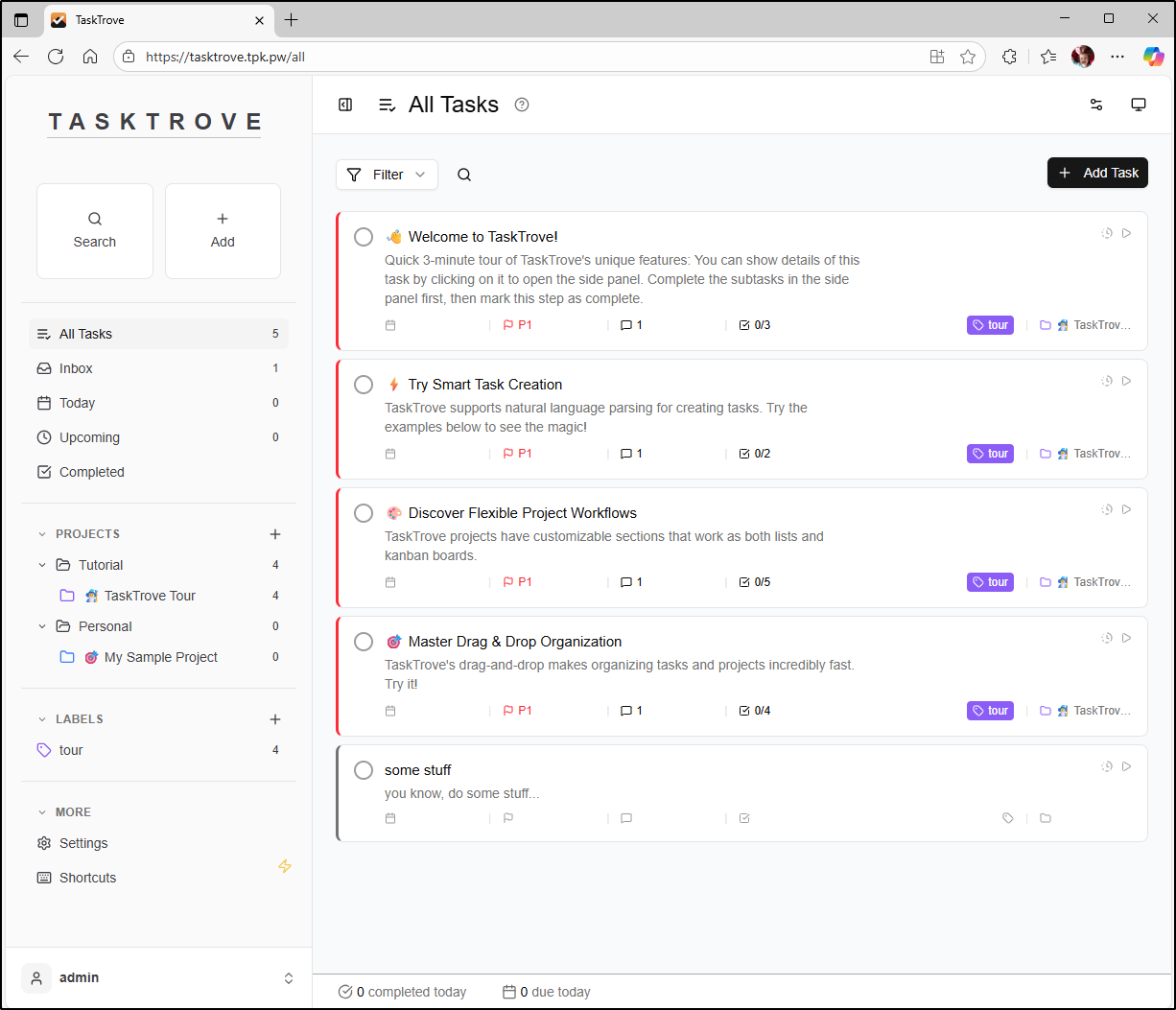Click the monitor icon in header
This screenshot has height=1010, width=1176.
coord(1139,105)
